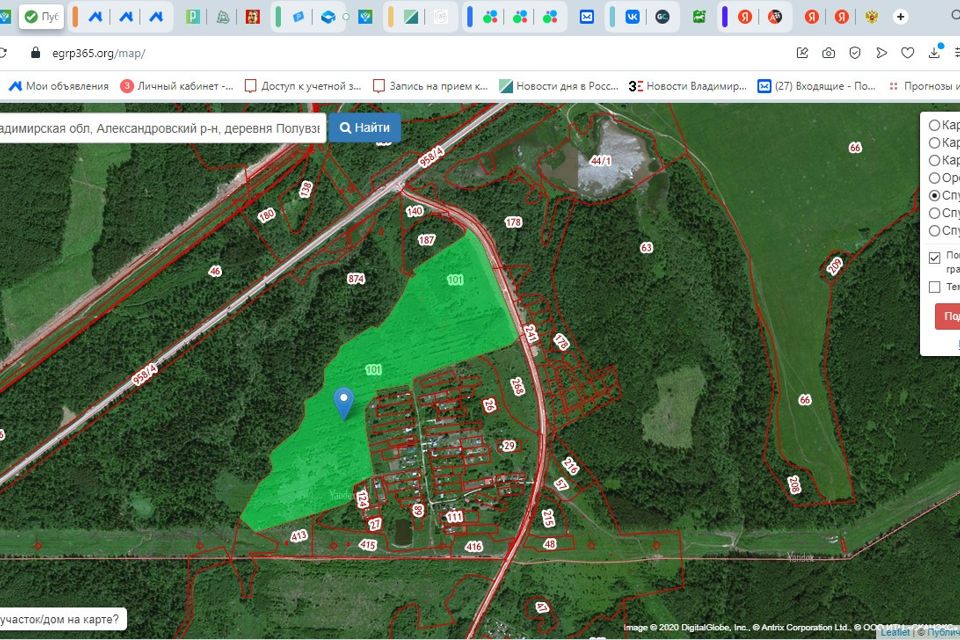
Task: Switch to the VK browser tab
Action: coord(632,17)
